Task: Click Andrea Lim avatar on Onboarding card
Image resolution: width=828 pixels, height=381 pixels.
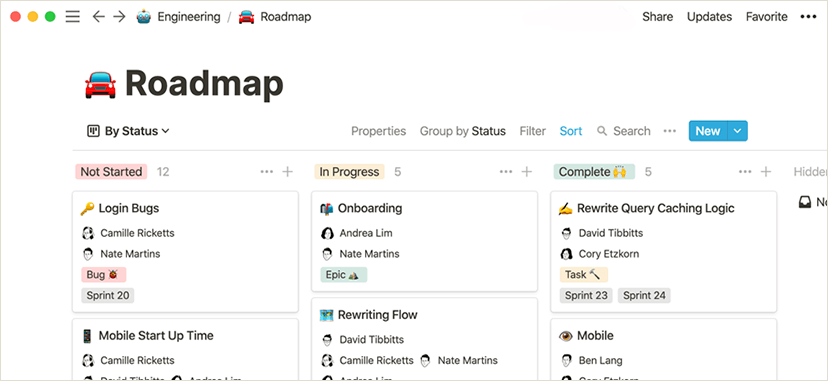Action: (x=327, y=233)
